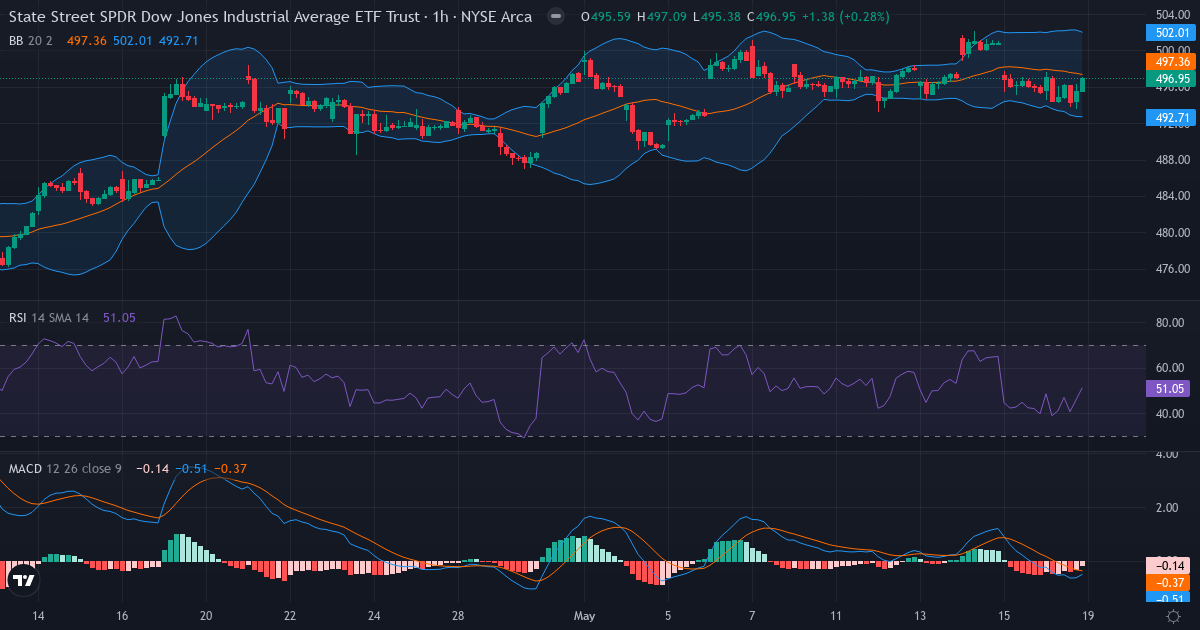
Task: Click the May label on time axis
Action: point(584,617)
